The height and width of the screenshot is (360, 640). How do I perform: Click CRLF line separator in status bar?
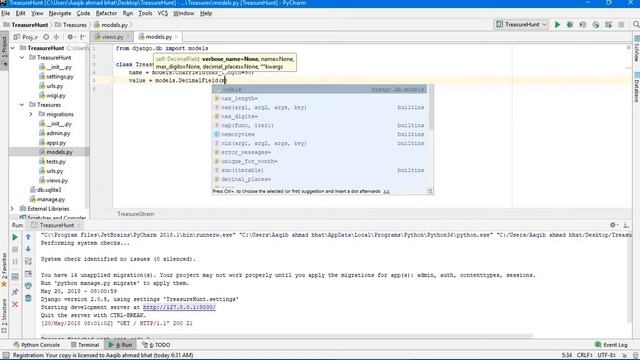584,356
